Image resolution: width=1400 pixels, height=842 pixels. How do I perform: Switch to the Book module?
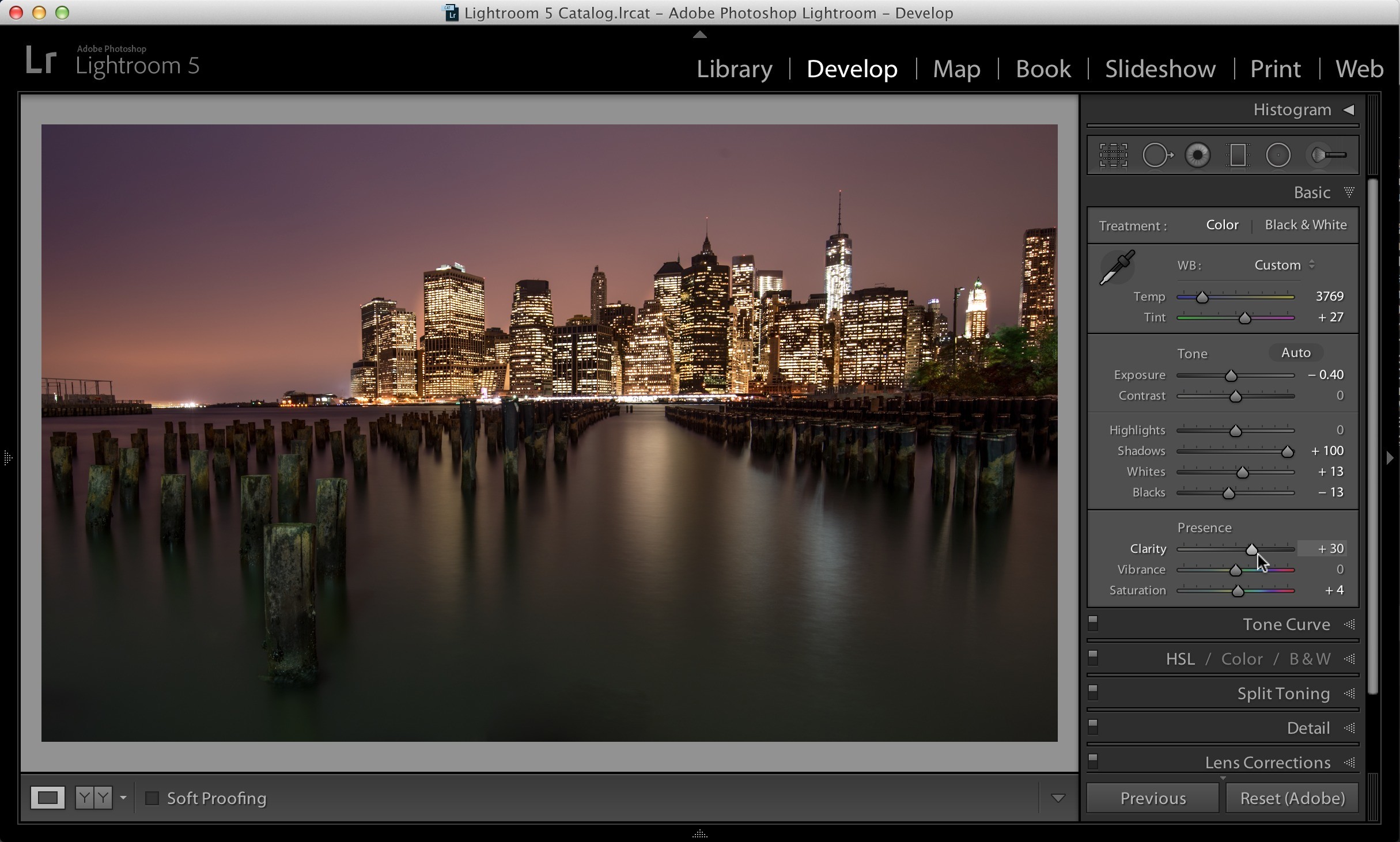pos(1043,69)
